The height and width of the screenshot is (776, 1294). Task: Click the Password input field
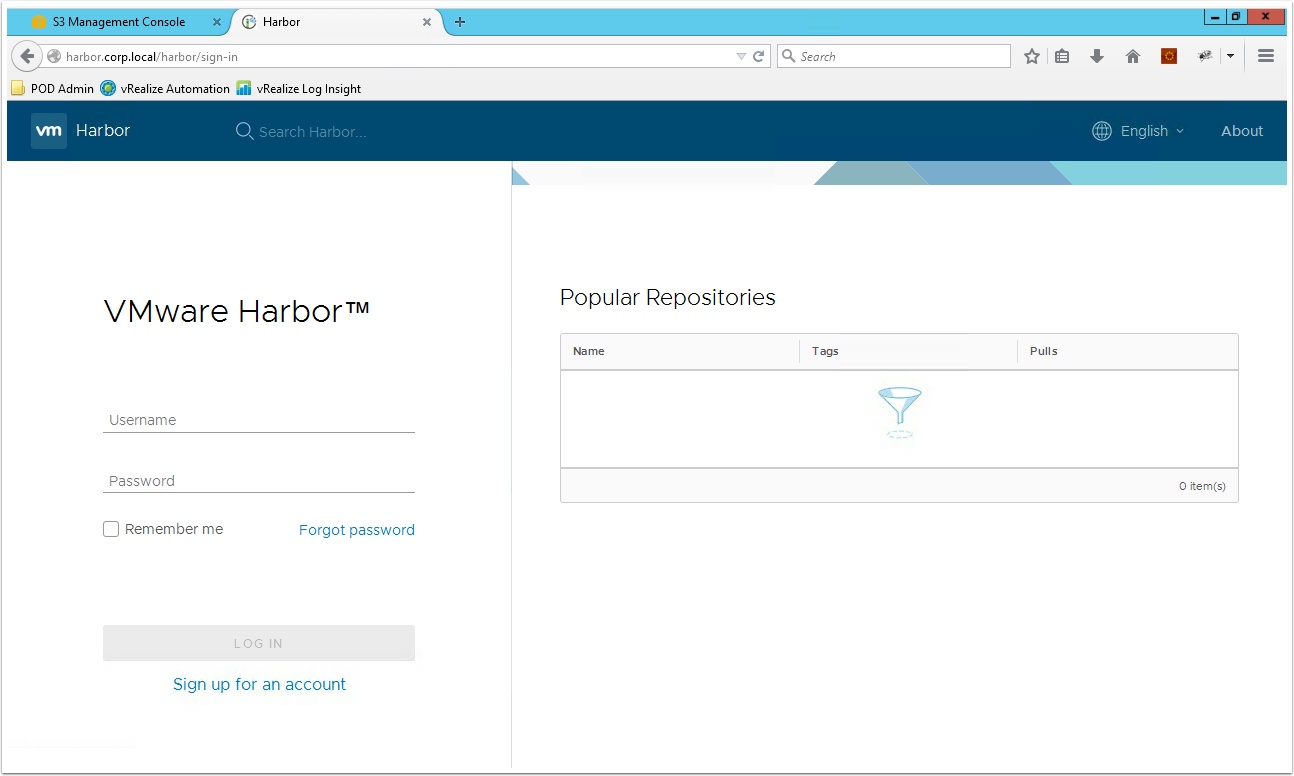[259, 481]
